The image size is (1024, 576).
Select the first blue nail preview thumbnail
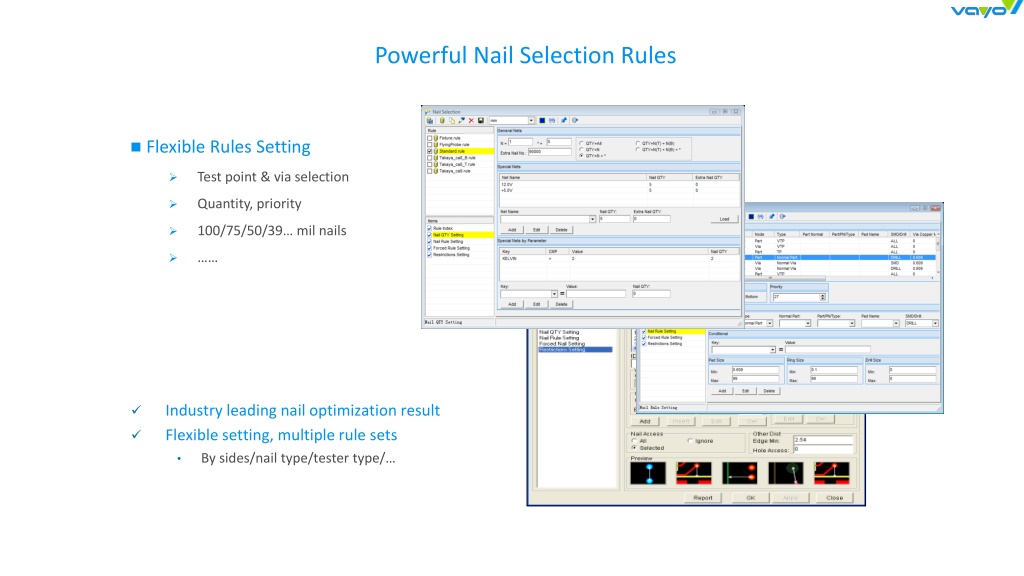coord(648,473)
